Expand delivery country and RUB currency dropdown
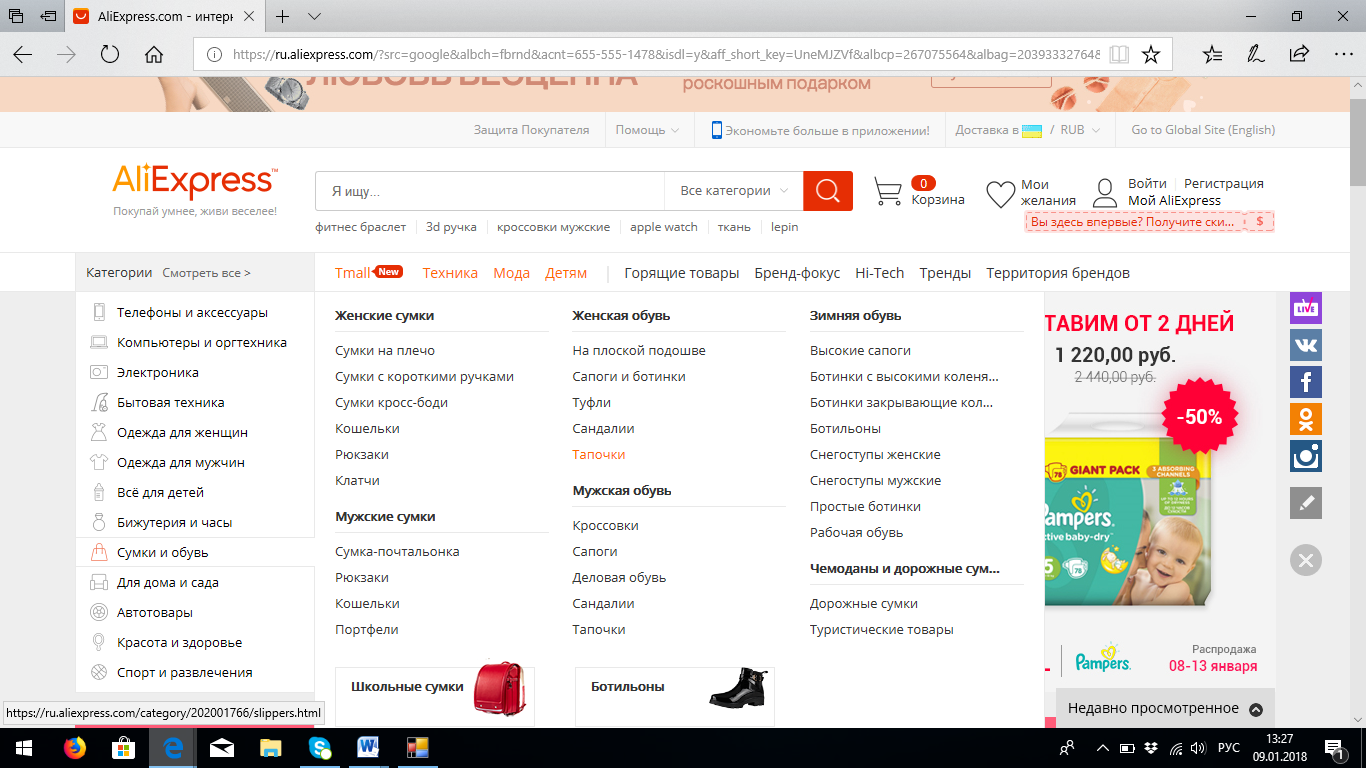This screenshot has height=768, width=1366. [1028, 130]
